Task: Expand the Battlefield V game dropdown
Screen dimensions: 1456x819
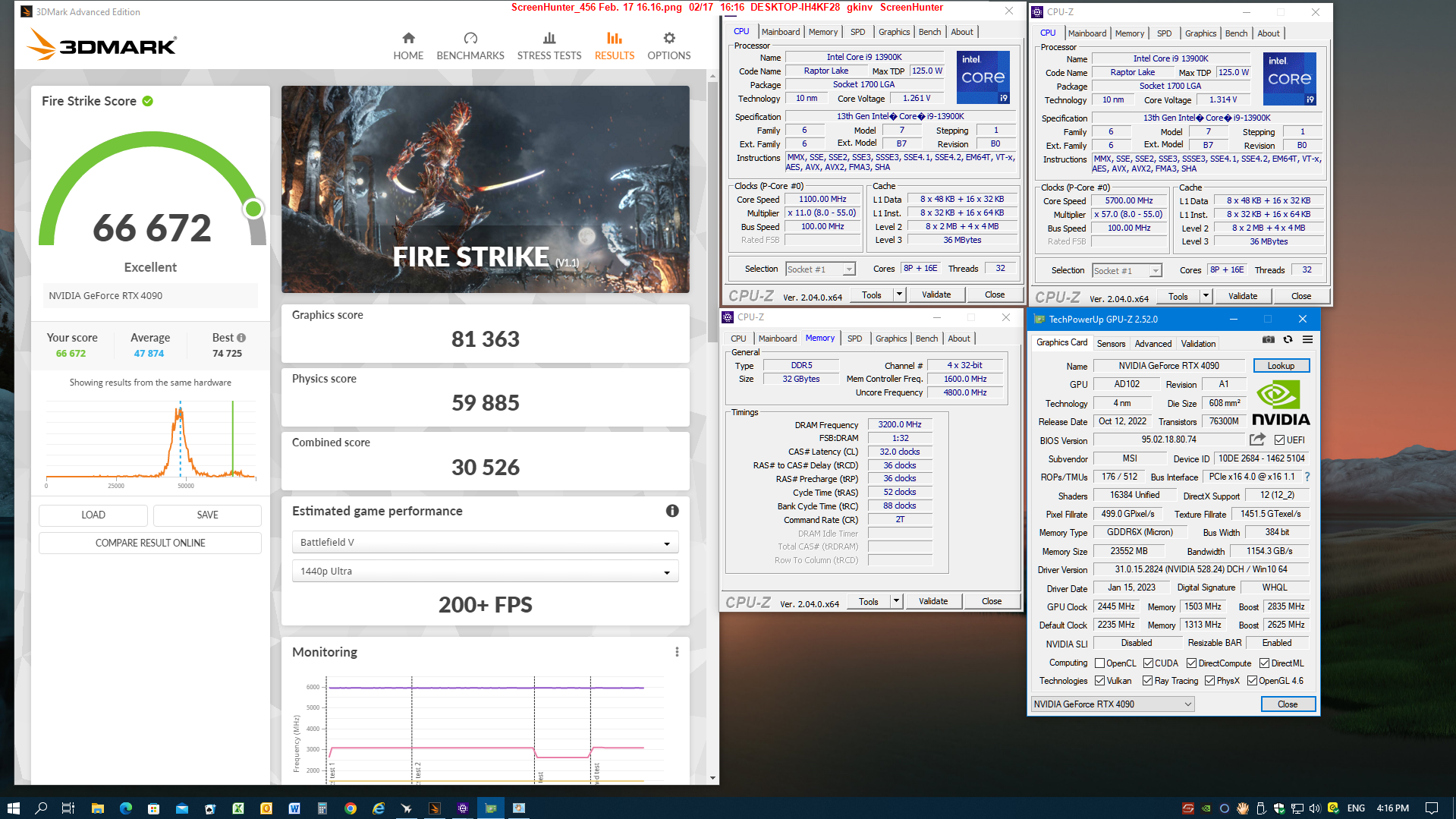Action: (485, 542)
